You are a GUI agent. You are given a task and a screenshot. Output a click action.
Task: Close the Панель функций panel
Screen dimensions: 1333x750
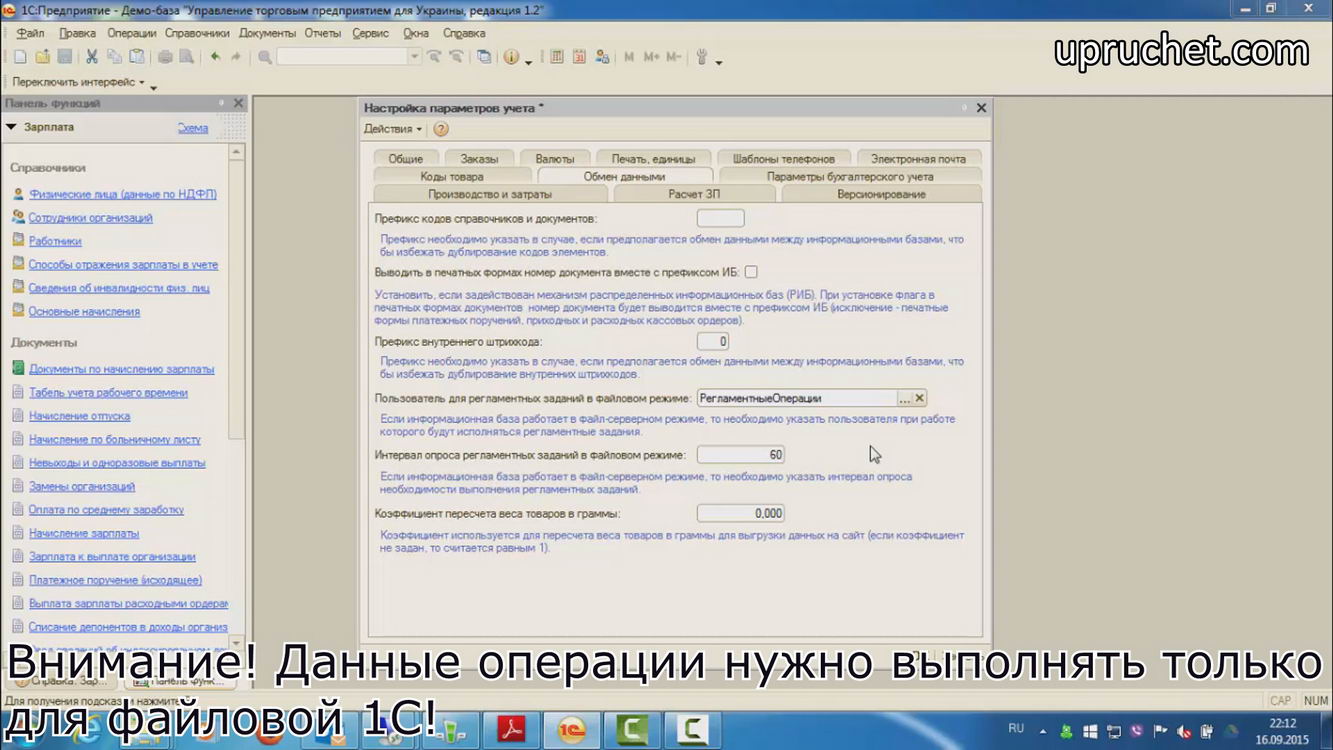pos(238,103)
